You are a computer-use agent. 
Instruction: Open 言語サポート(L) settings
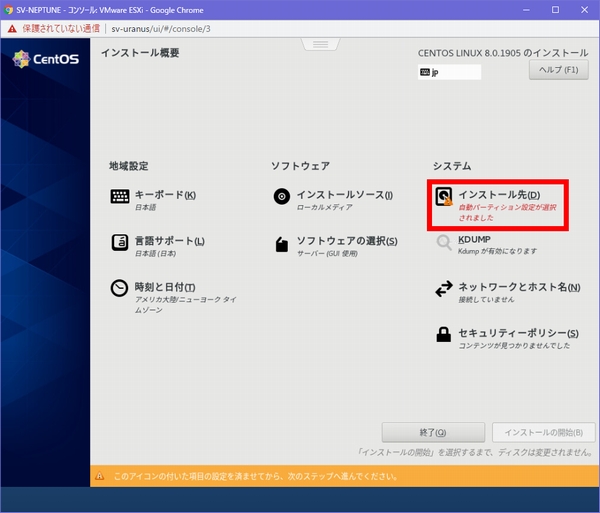pyautogui.click(x=170, y=241)
